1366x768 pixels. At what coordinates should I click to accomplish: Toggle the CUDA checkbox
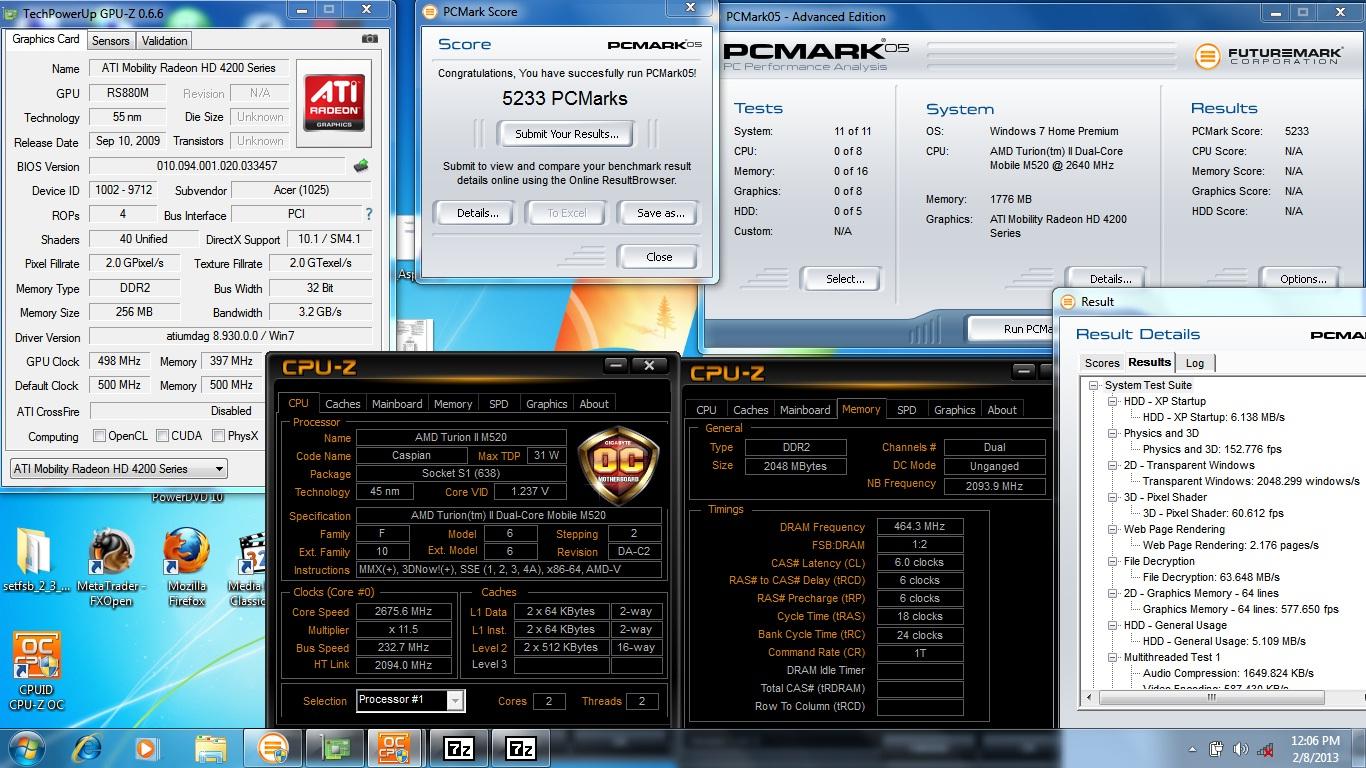point(163,436)
